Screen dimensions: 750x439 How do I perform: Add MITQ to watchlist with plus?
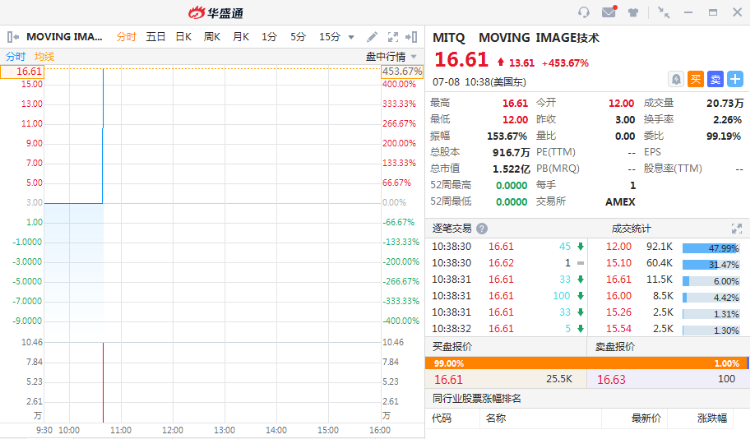(735, 78)
